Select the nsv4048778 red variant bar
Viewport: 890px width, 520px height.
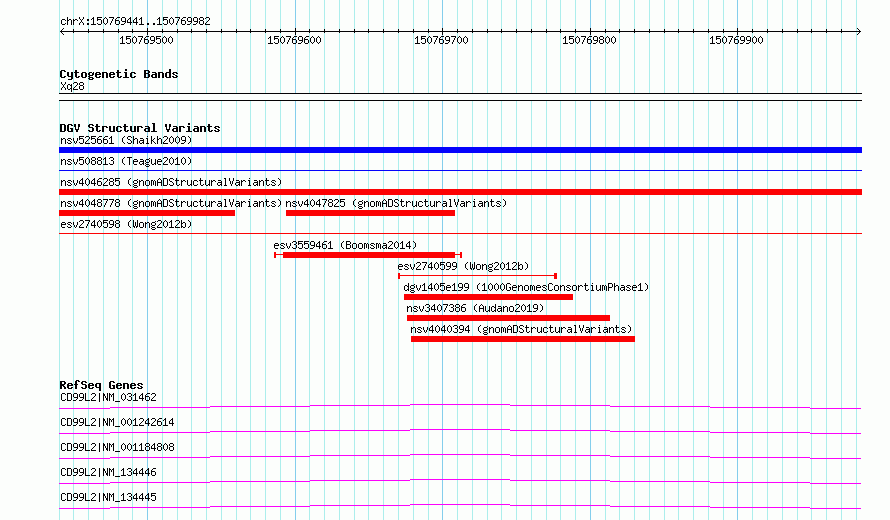[x=147, y=213]
